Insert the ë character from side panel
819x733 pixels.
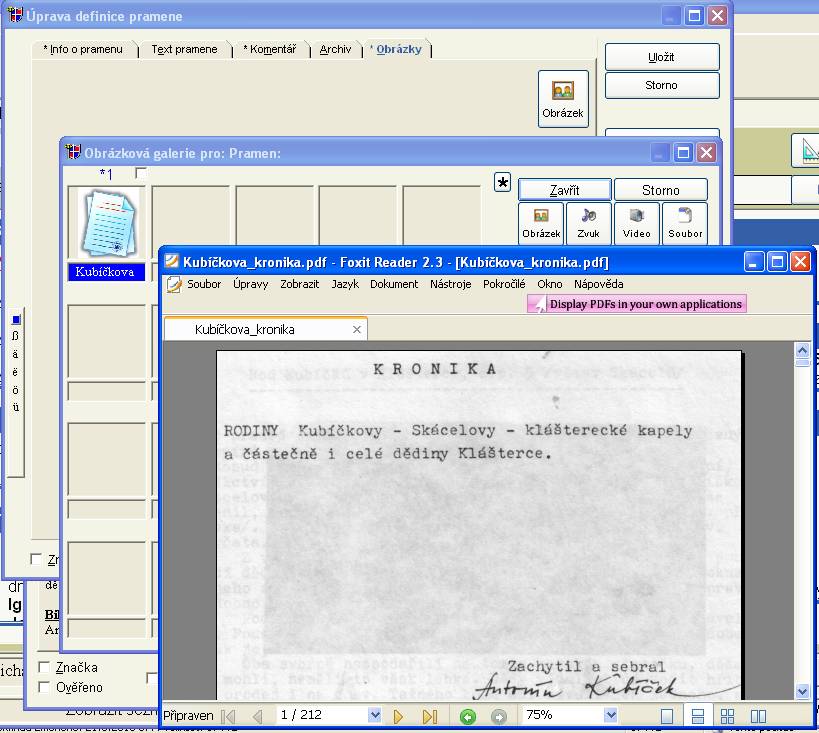point(16,371)
